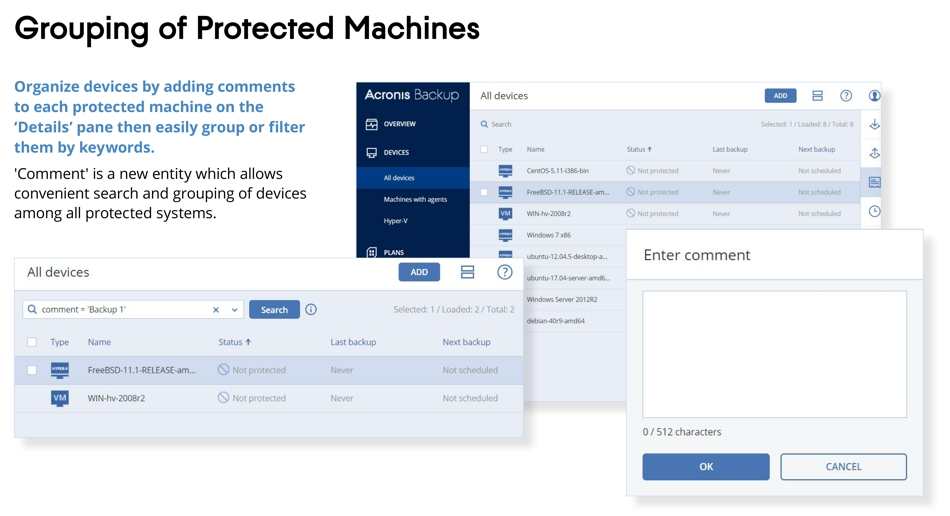Click the backup download icon on right rail
Viewport: 950px width, 516px height.
click(x=874, y=125)
